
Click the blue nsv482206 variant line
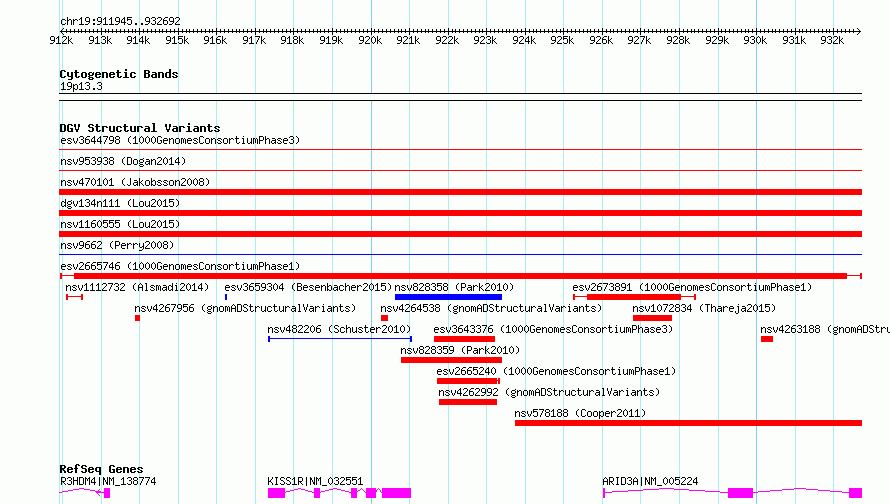tap(340, 339)
